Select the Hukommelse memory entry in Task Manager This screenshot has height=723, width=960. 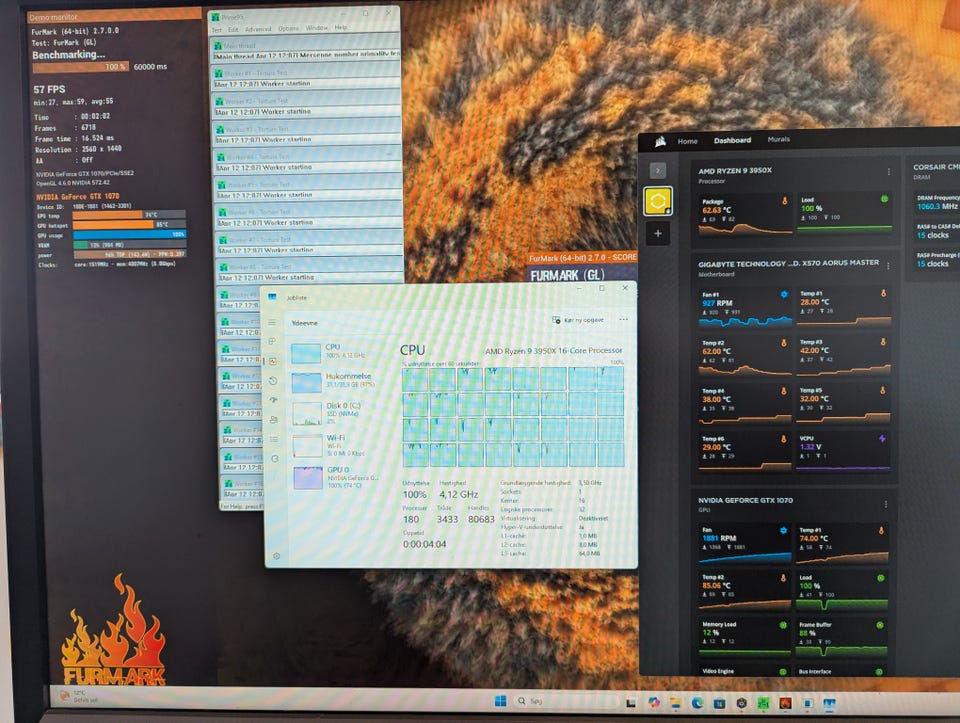point(334,381)
